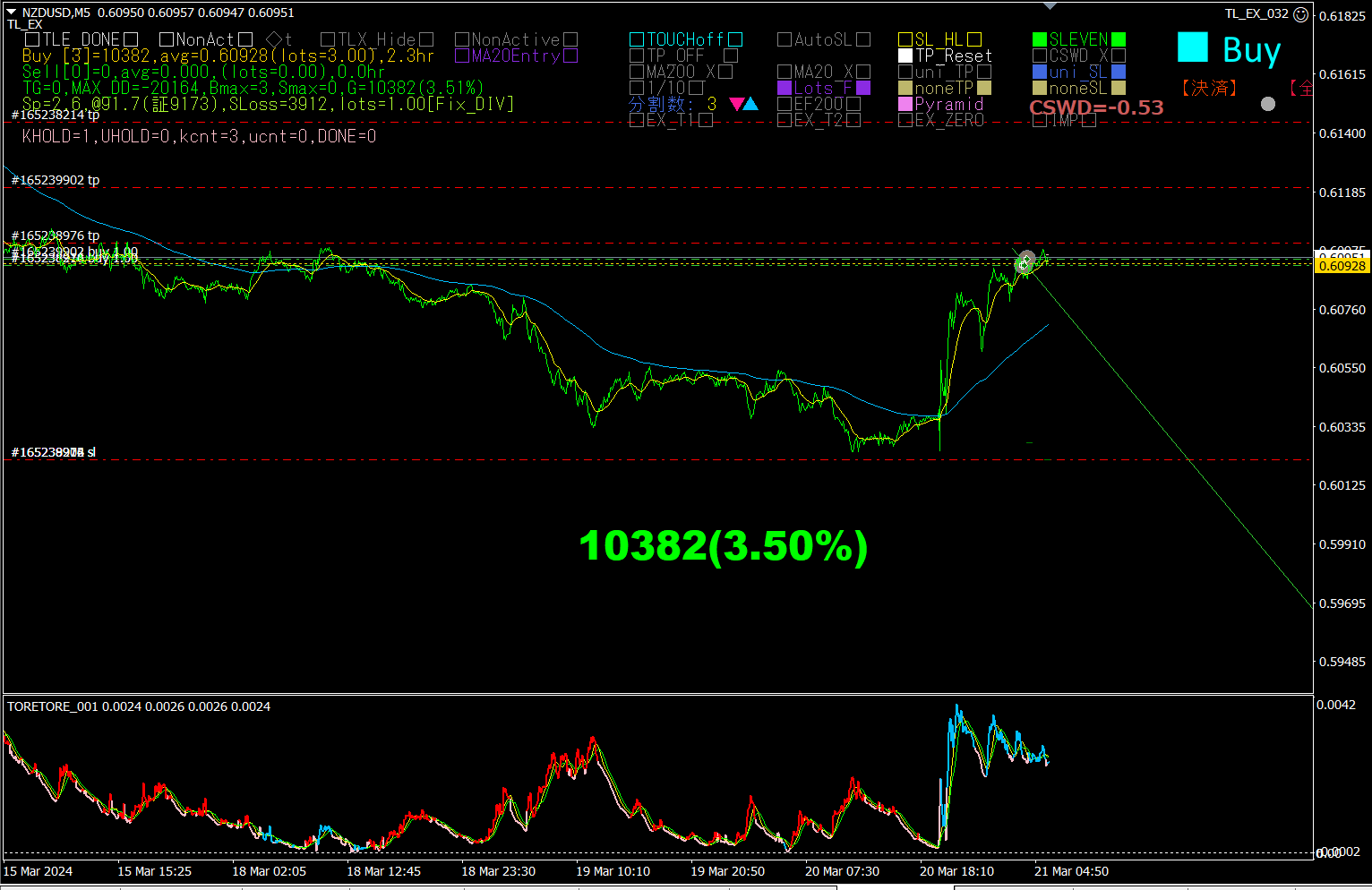Click the gray circle below the Buy label
1372x890 pixels.
(x=1268, y=104)
